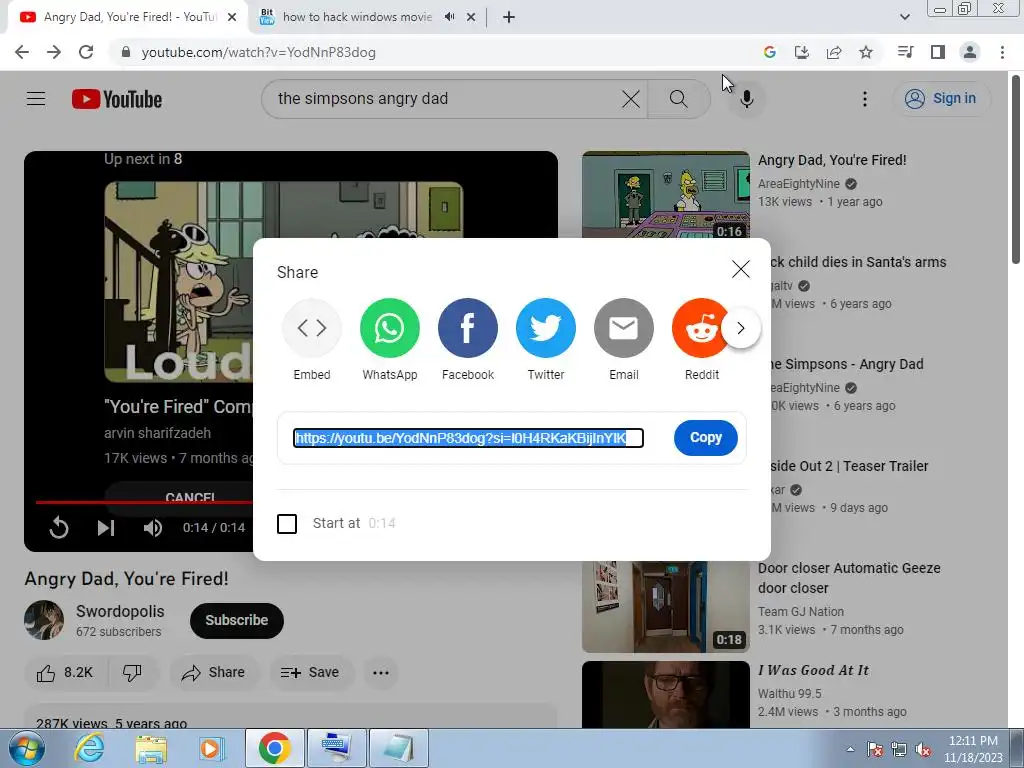Share the video to Facebook
Screen dimensions: 1024x768
[468, 328]
